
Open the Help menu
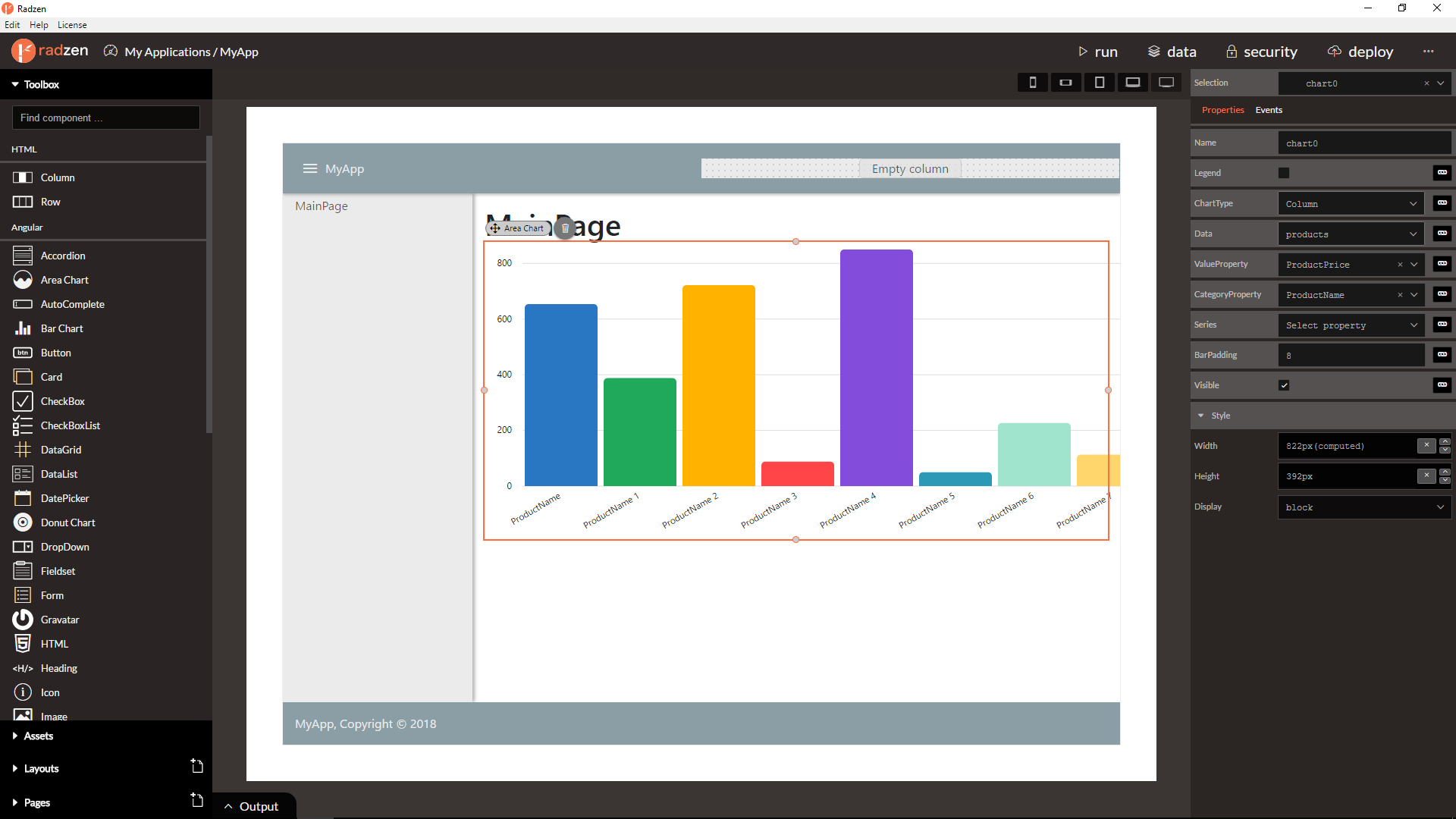39,25
